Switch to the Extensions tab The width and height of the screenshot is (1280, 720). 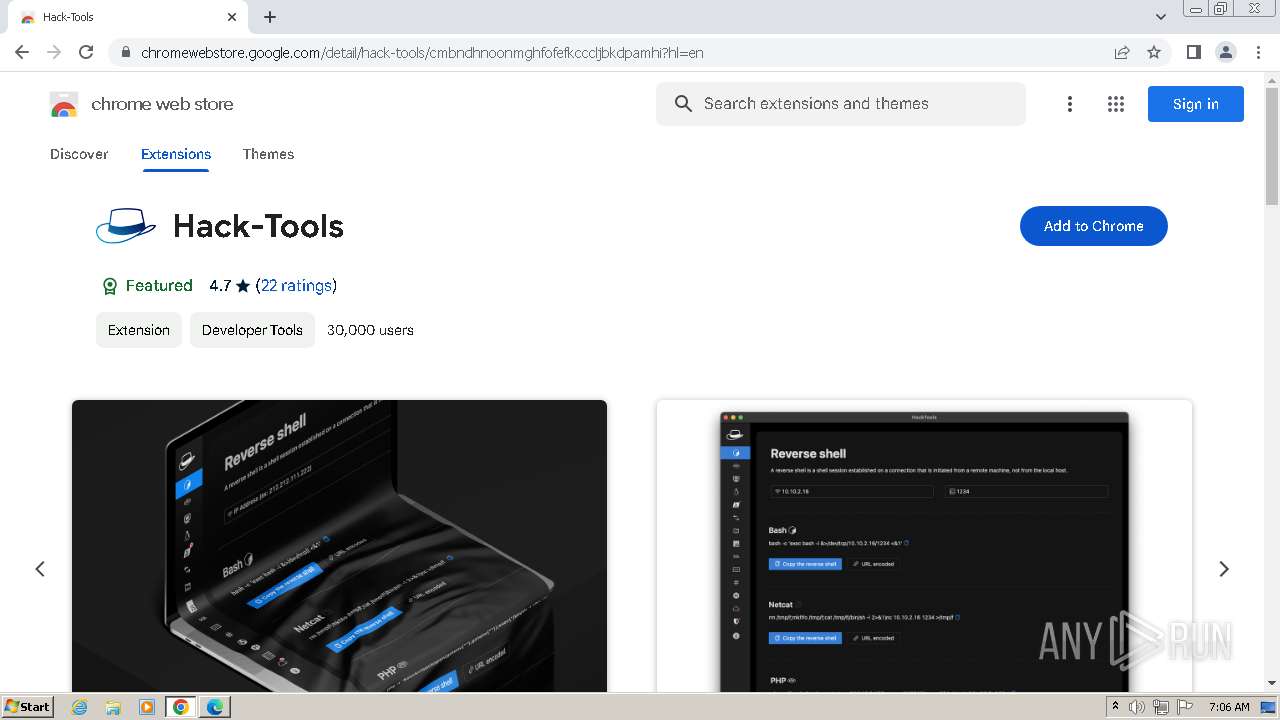pyautogui.click(x=176, y=154)
